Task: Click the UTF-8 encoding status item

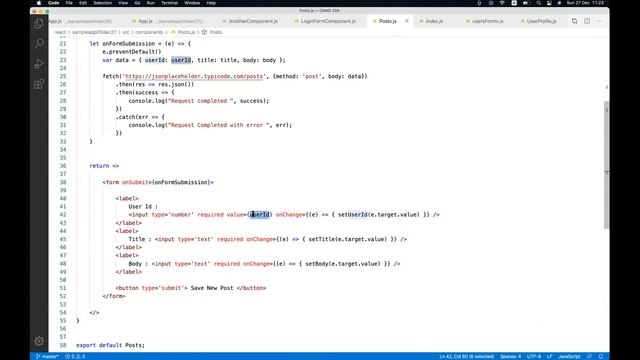Action: pos(534,356)
